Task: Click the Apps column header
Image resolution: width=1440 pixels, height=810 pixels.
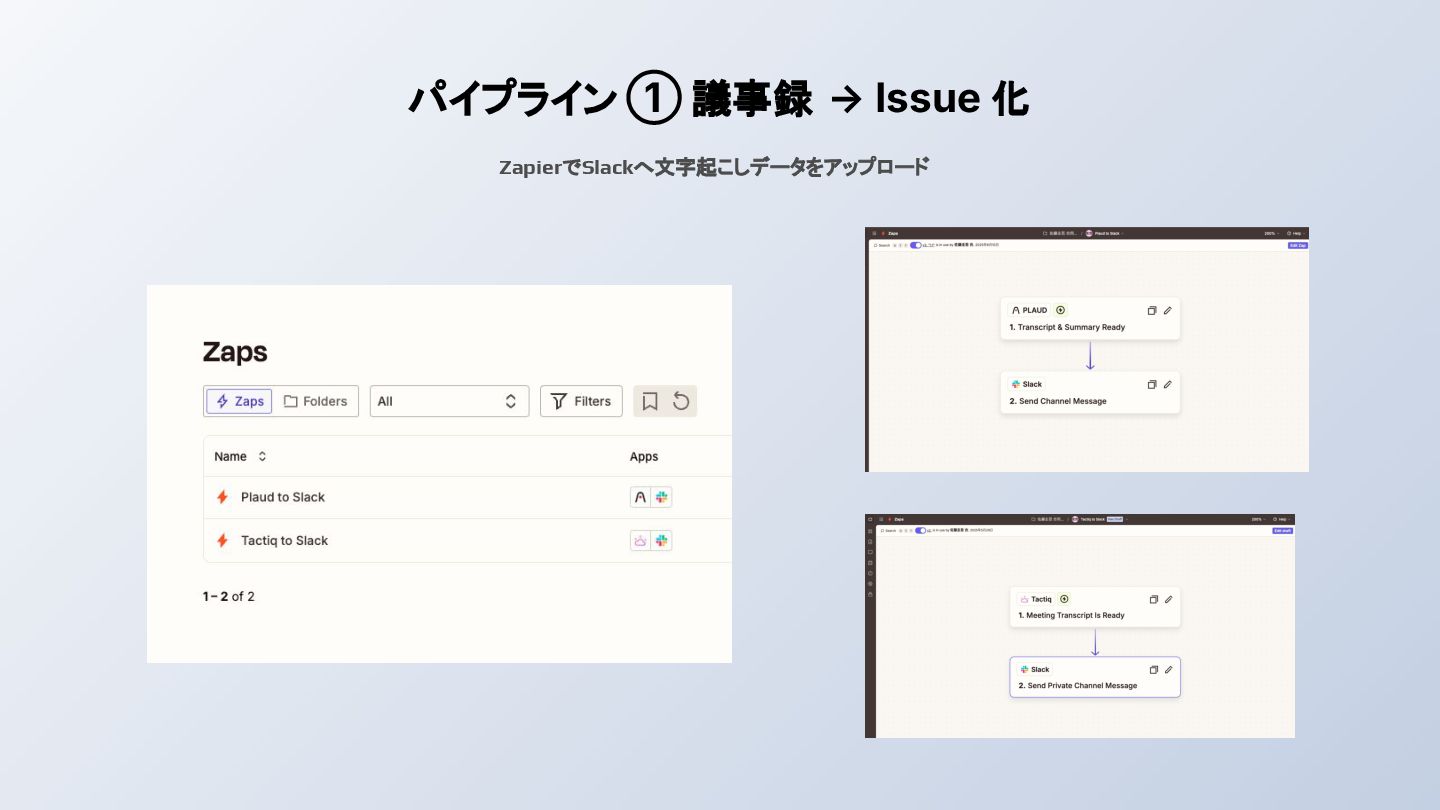Action: point(644,456)
